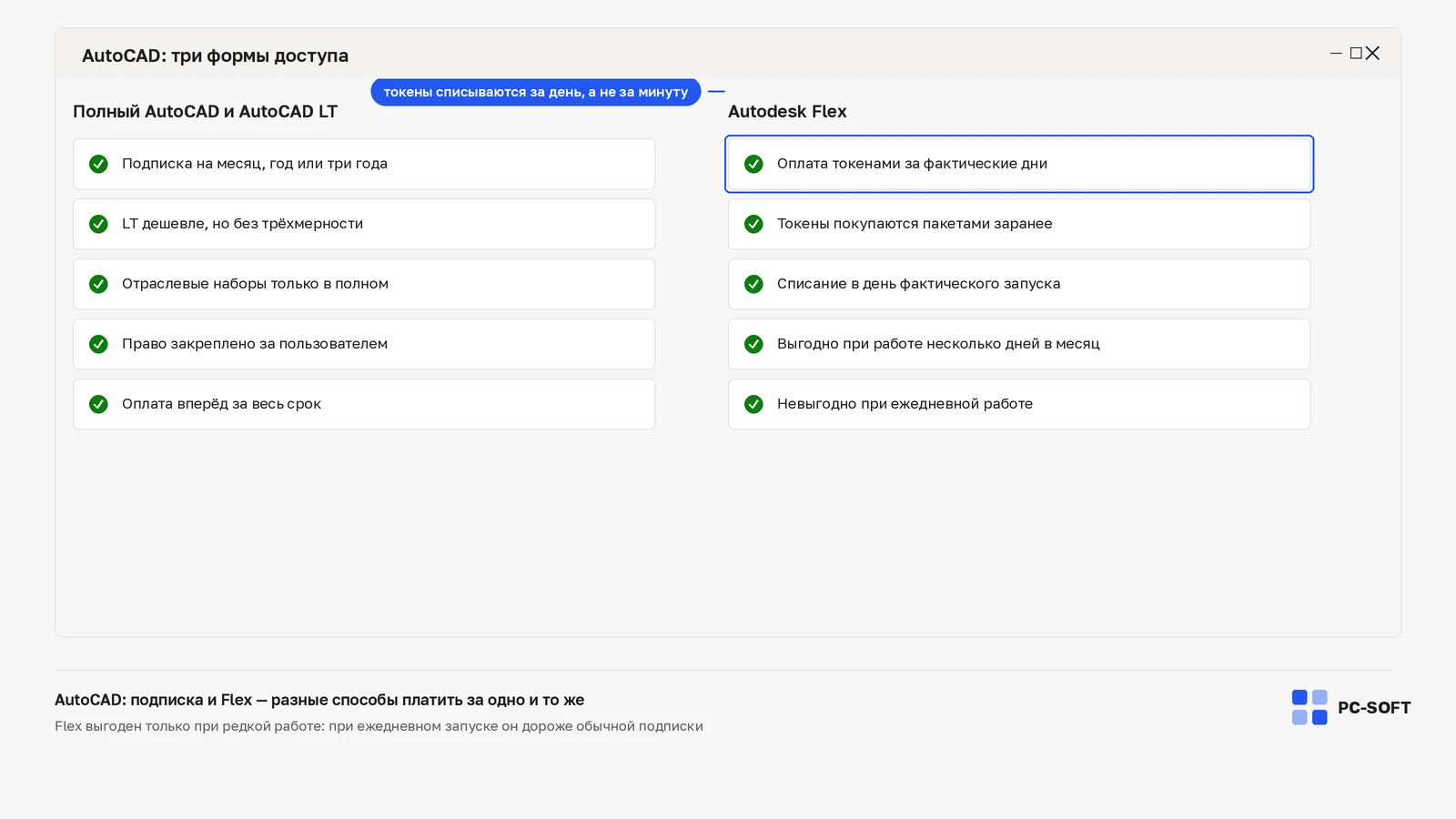
Task: Select the card 'Отраслевые наборы только в полном'
Action: 364,284
